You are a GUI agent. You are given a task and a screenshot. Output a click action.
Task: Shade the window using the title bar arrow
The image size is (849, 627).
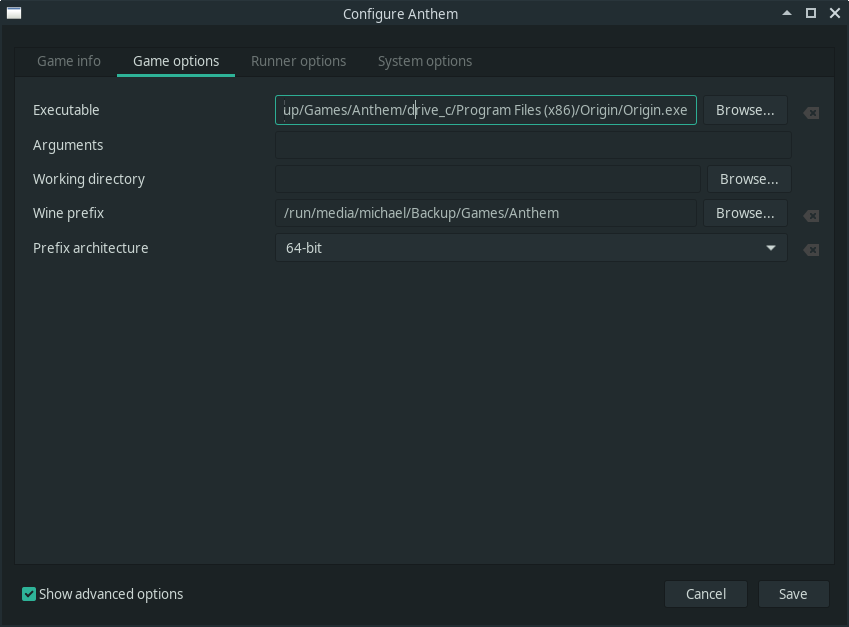(787, 13)
